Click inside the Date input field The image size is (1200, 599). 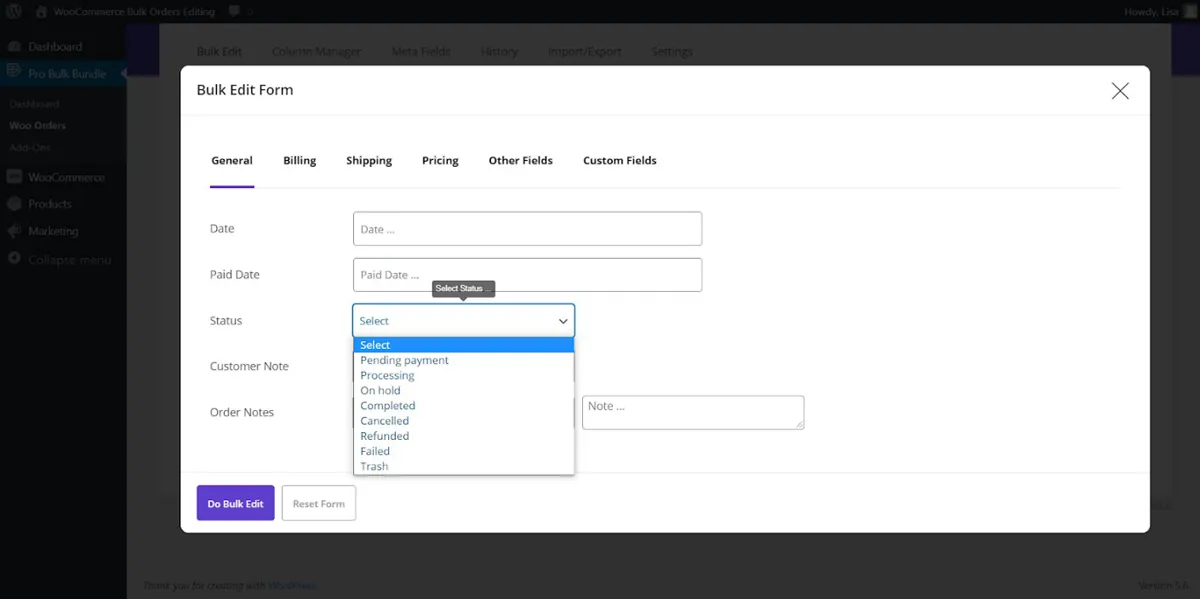pos(527,228)
